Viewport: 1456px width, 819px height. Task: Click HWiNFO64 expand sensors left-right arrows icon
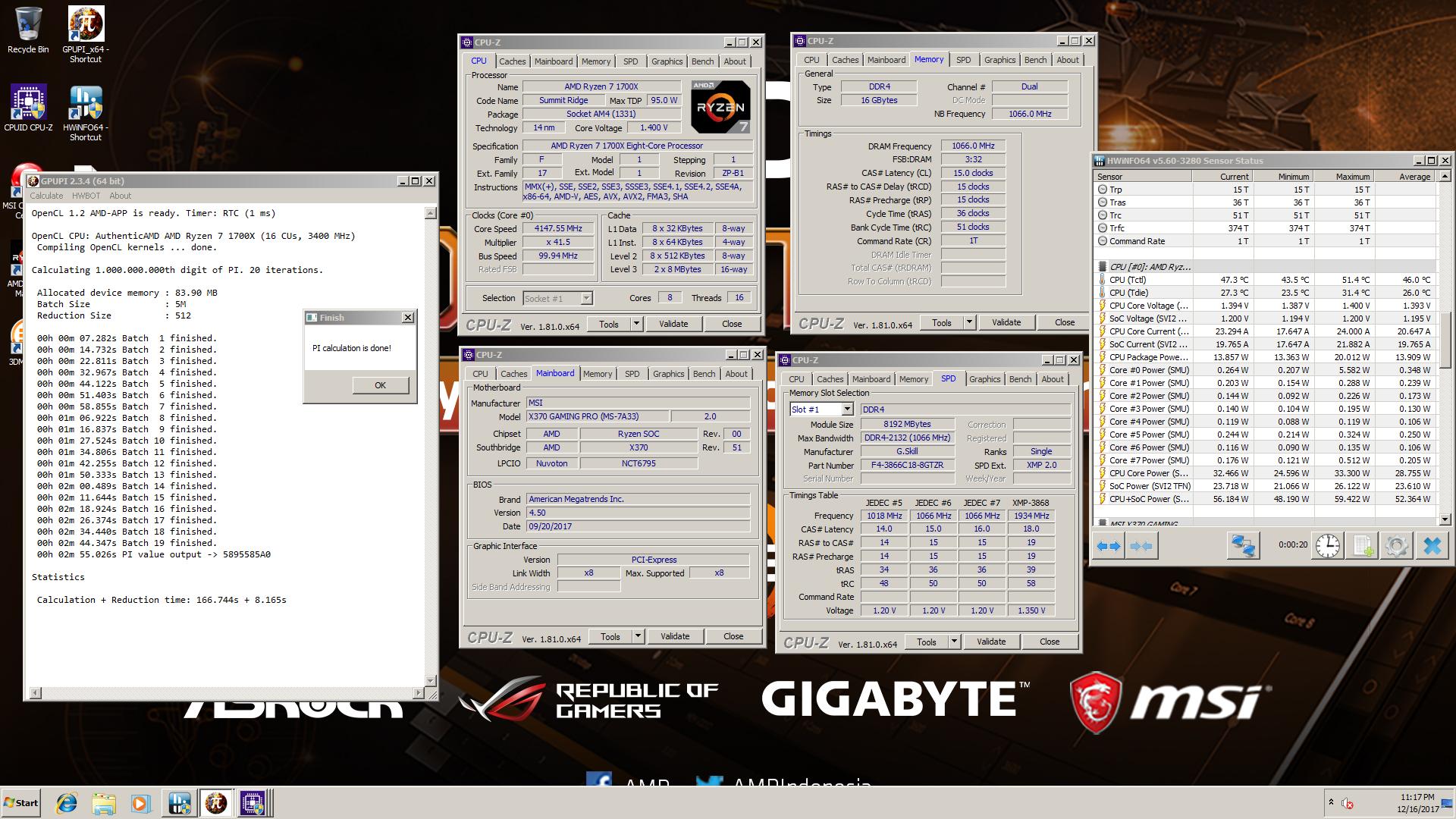click(1109, 546)
